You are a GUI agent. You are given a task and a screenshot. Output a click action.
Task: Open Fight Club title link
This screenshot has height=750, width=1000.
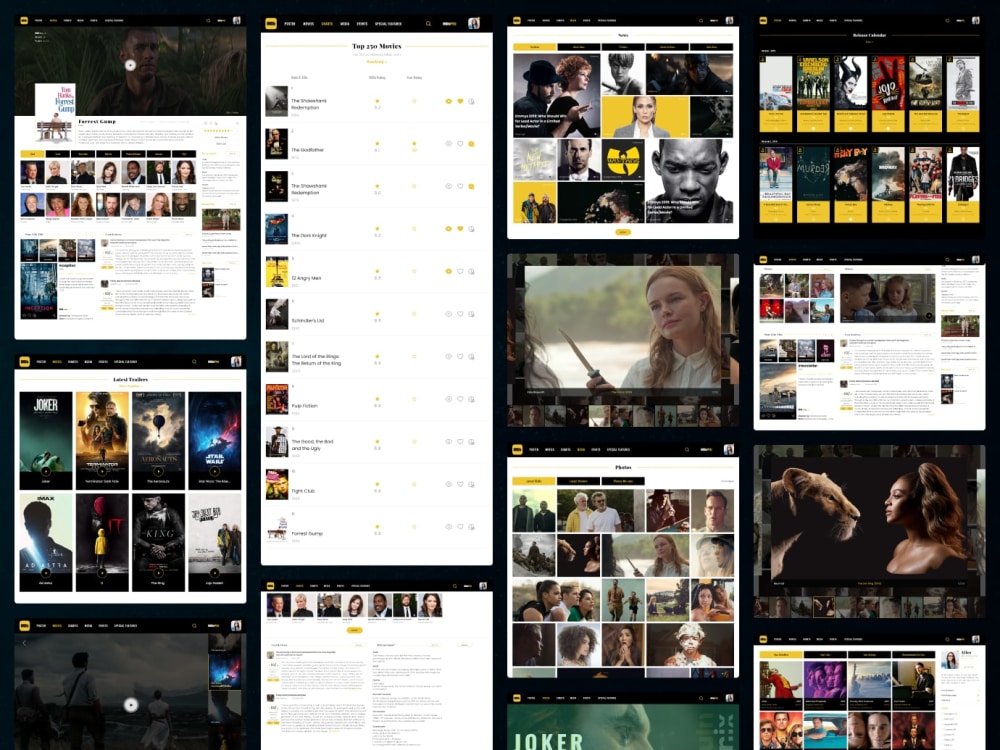click(x=303, y=491)
